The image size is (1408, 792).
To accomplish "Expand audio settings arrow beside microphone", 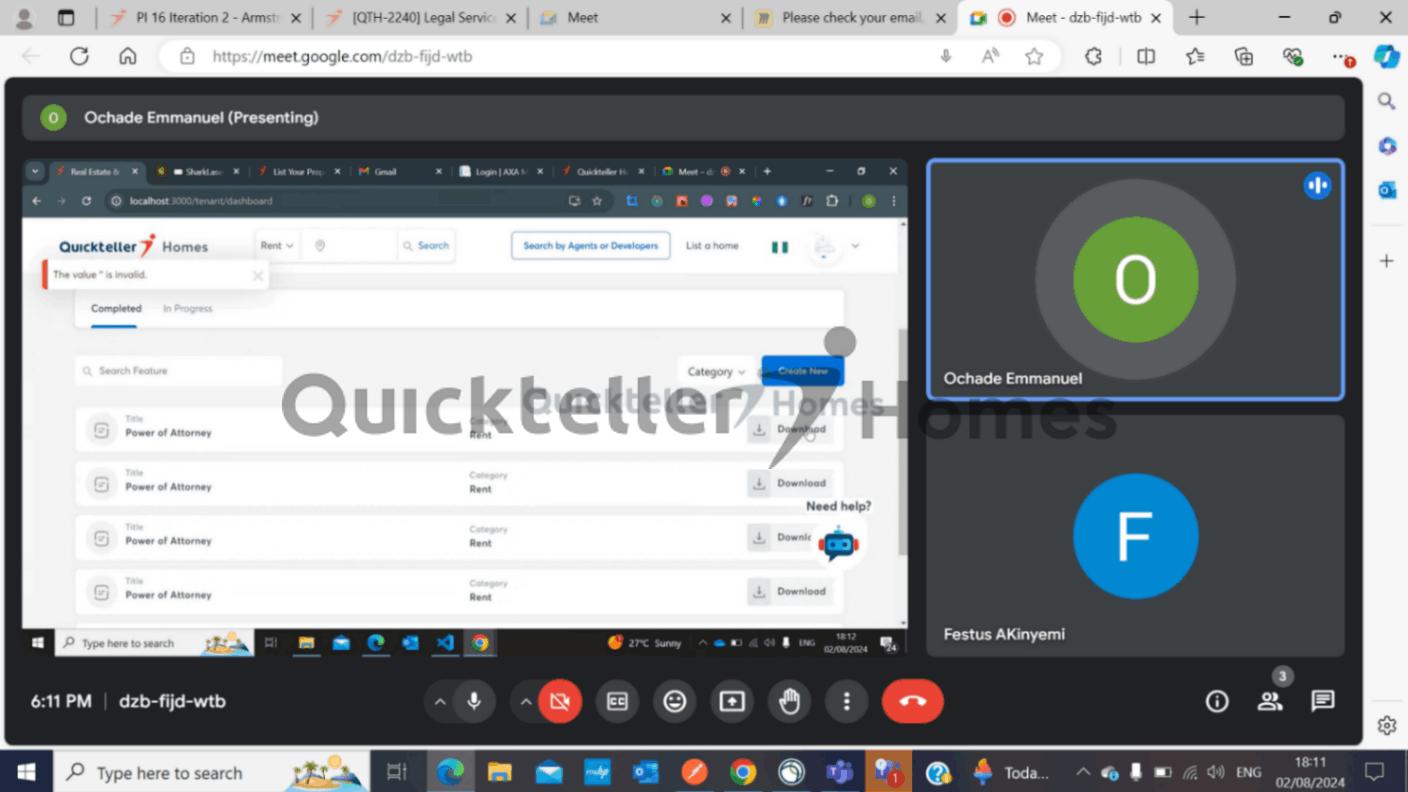I will [439, 702].
